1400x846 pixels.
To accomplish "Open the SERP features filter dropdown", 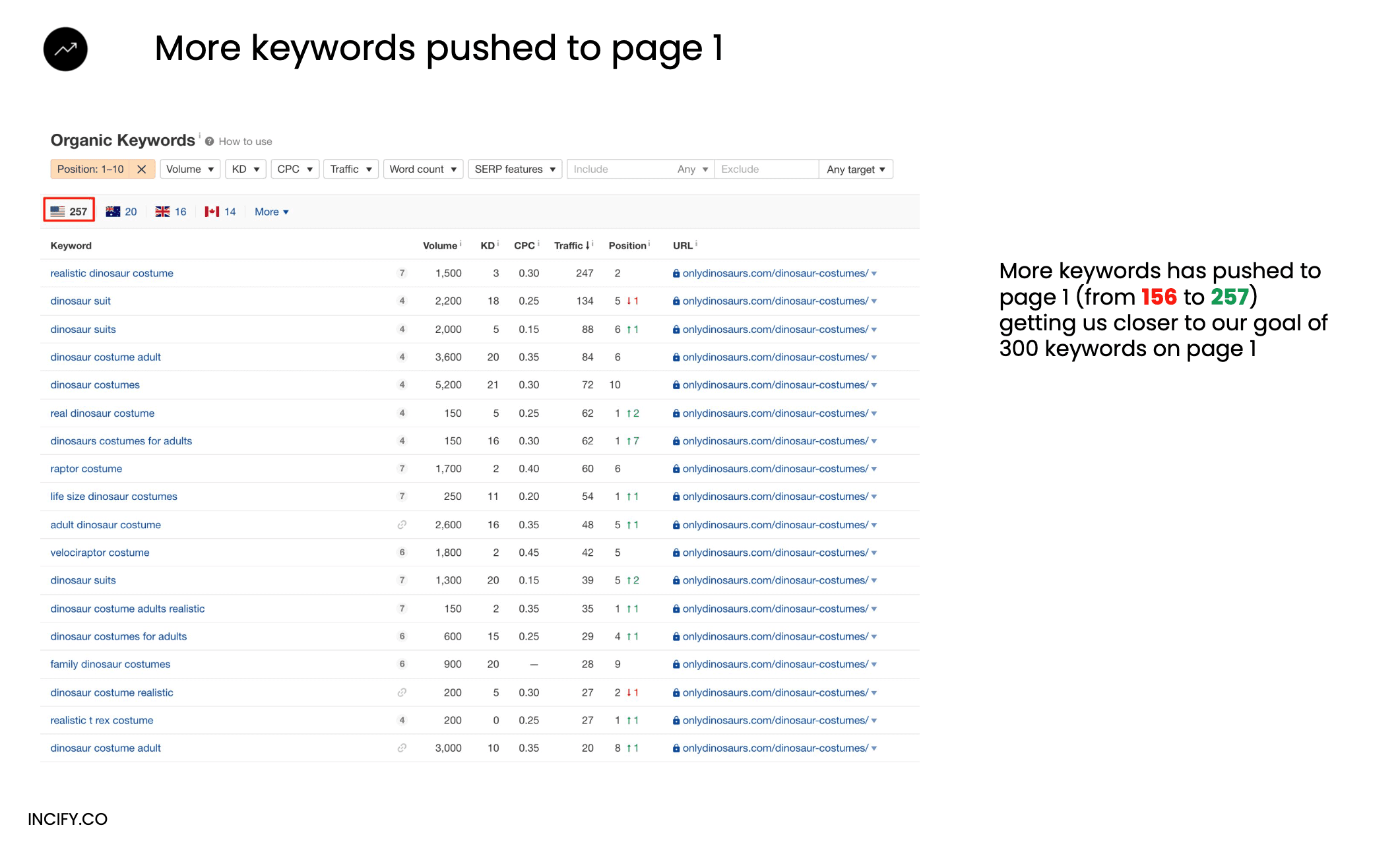I will click(515, 169).
